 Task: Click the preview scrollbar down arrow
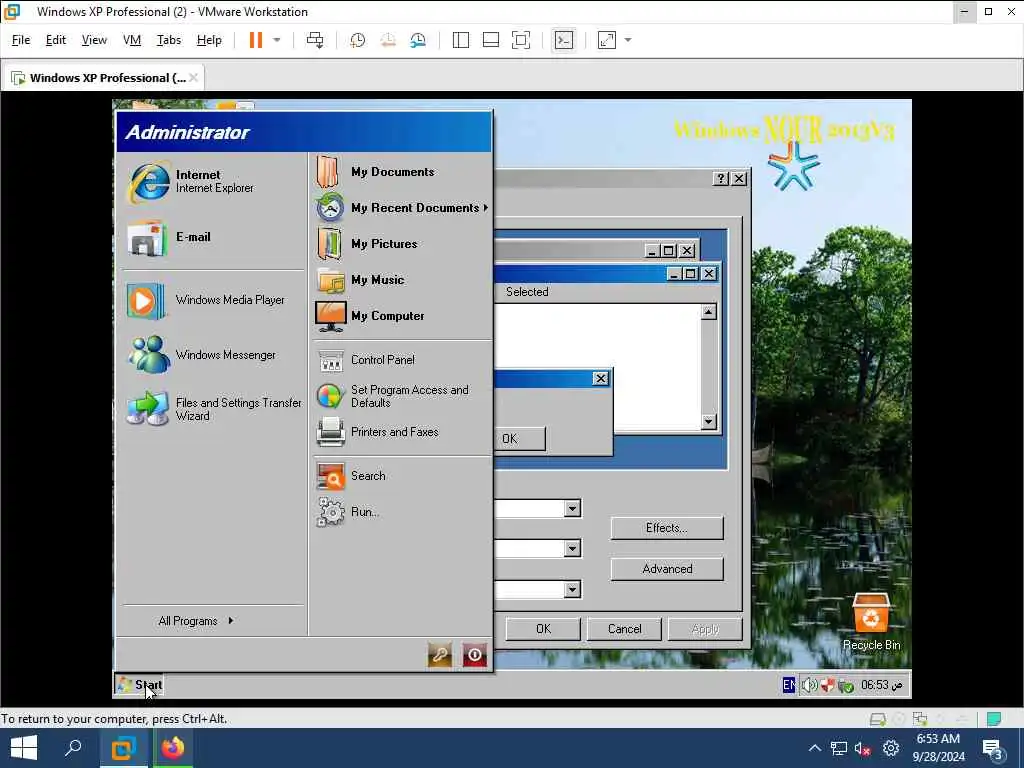[x=709, y=422]
